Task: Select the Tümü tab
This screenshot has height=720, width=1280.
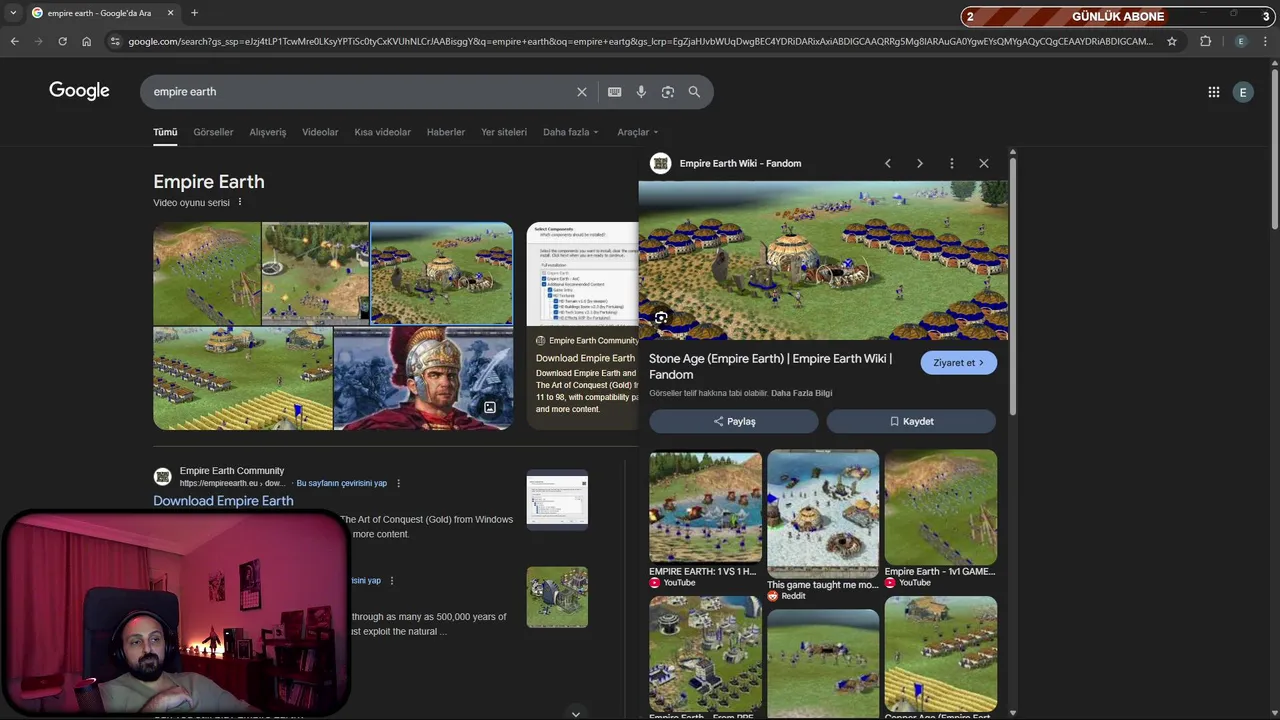Action: (165, 132)
